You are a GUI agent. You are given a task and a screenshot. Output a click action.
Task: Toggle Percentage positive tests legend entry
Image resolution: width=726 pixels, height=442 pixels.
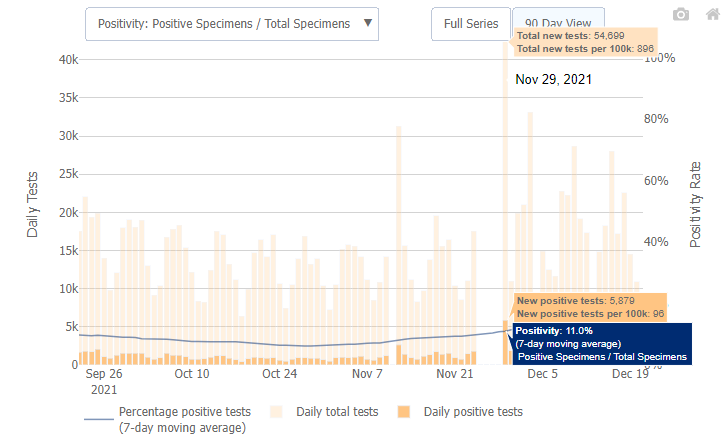click(184, 419)
